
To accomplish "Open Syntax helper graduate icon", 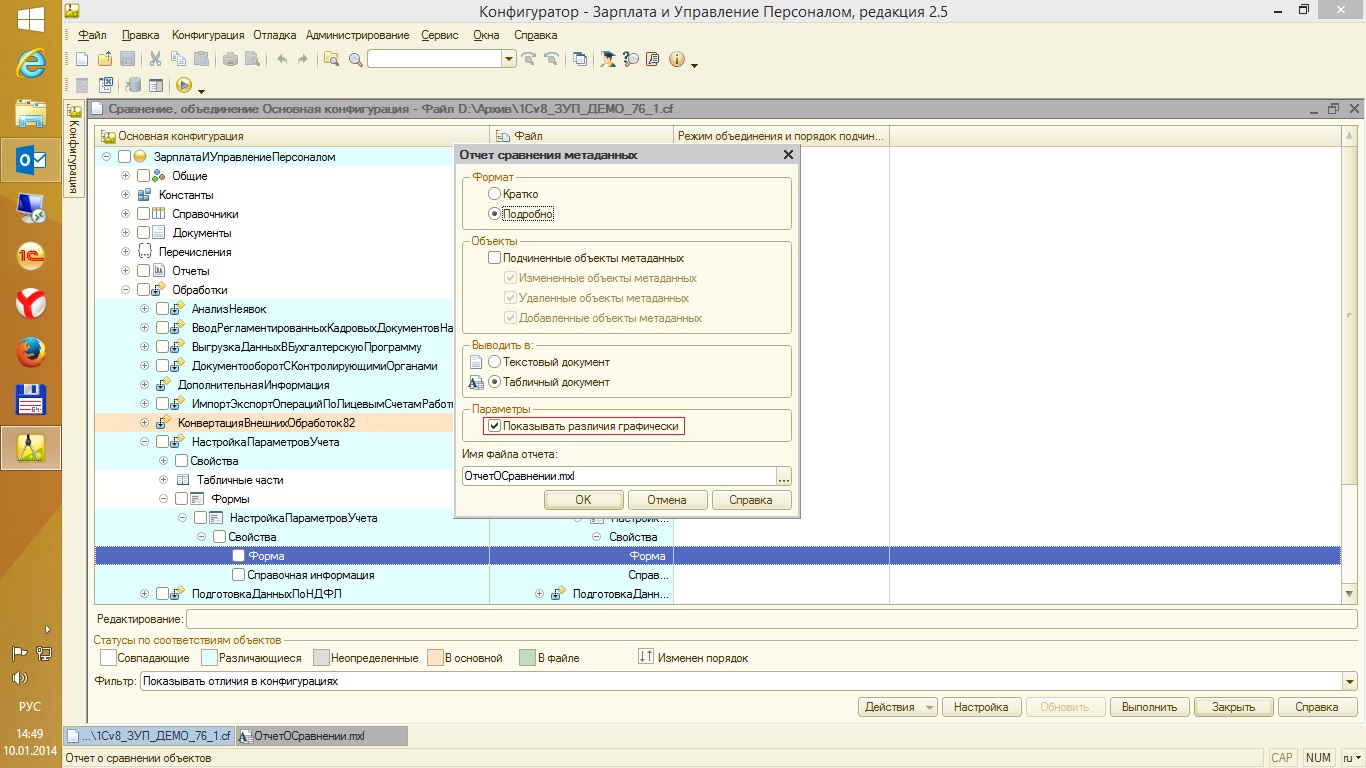I will click(609, 60).
